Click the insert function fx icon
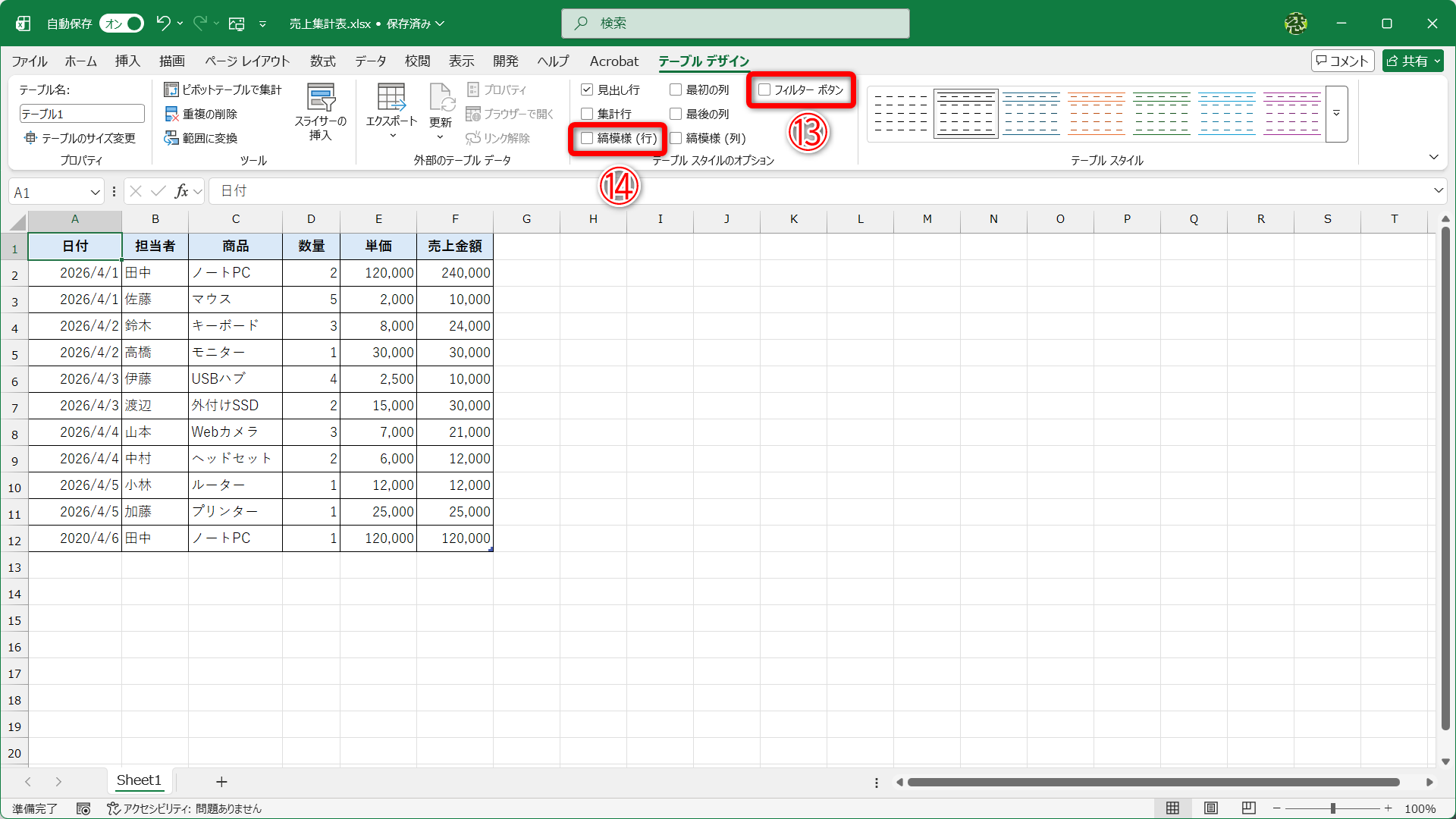The width and height of the screenshot is (1456, 819). tap(181, 191)
